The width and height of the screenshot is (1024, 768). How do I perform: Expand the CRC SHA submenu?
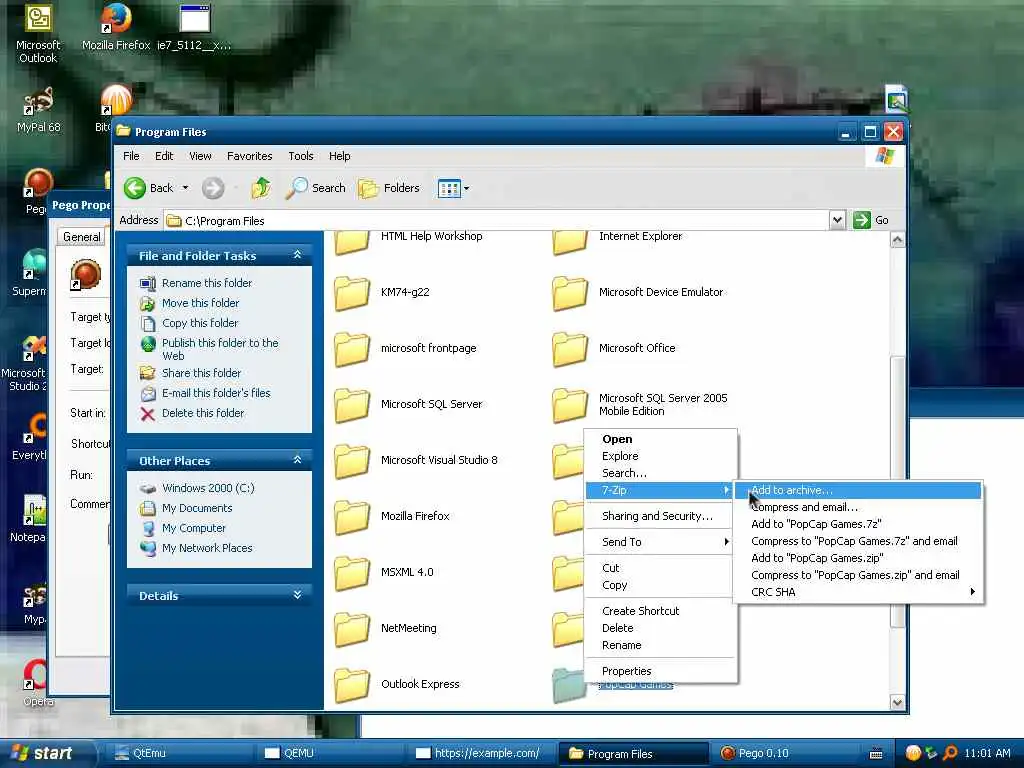pos(858,592)
